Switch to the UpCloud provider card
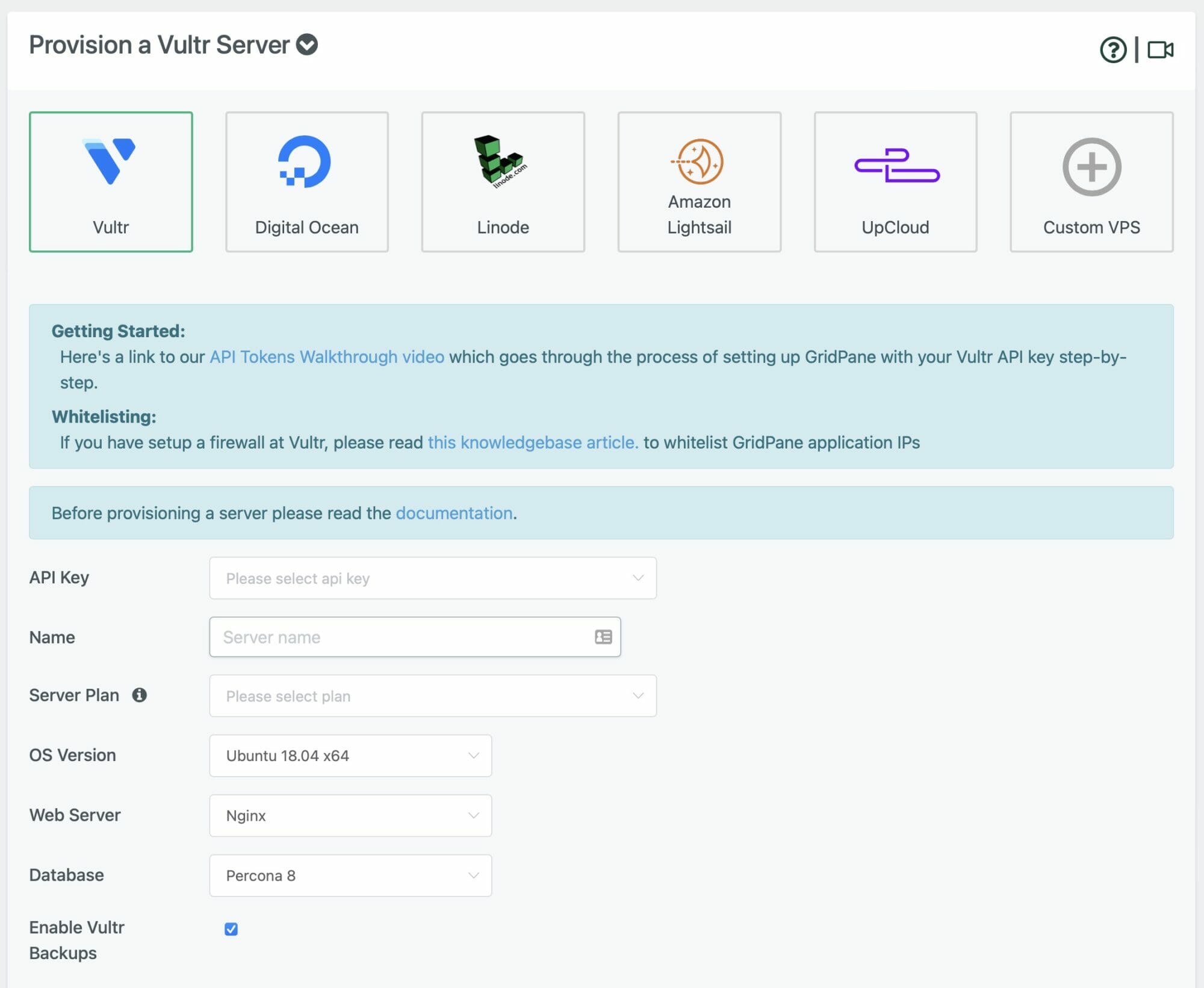The width and height of the screenshot is (1204, 988). (x=896, y=182)
